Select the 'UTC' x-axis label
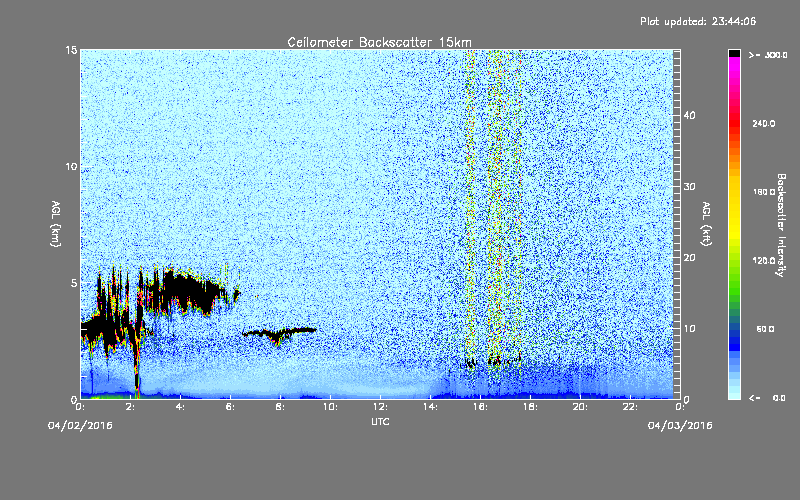 point(380,421)
